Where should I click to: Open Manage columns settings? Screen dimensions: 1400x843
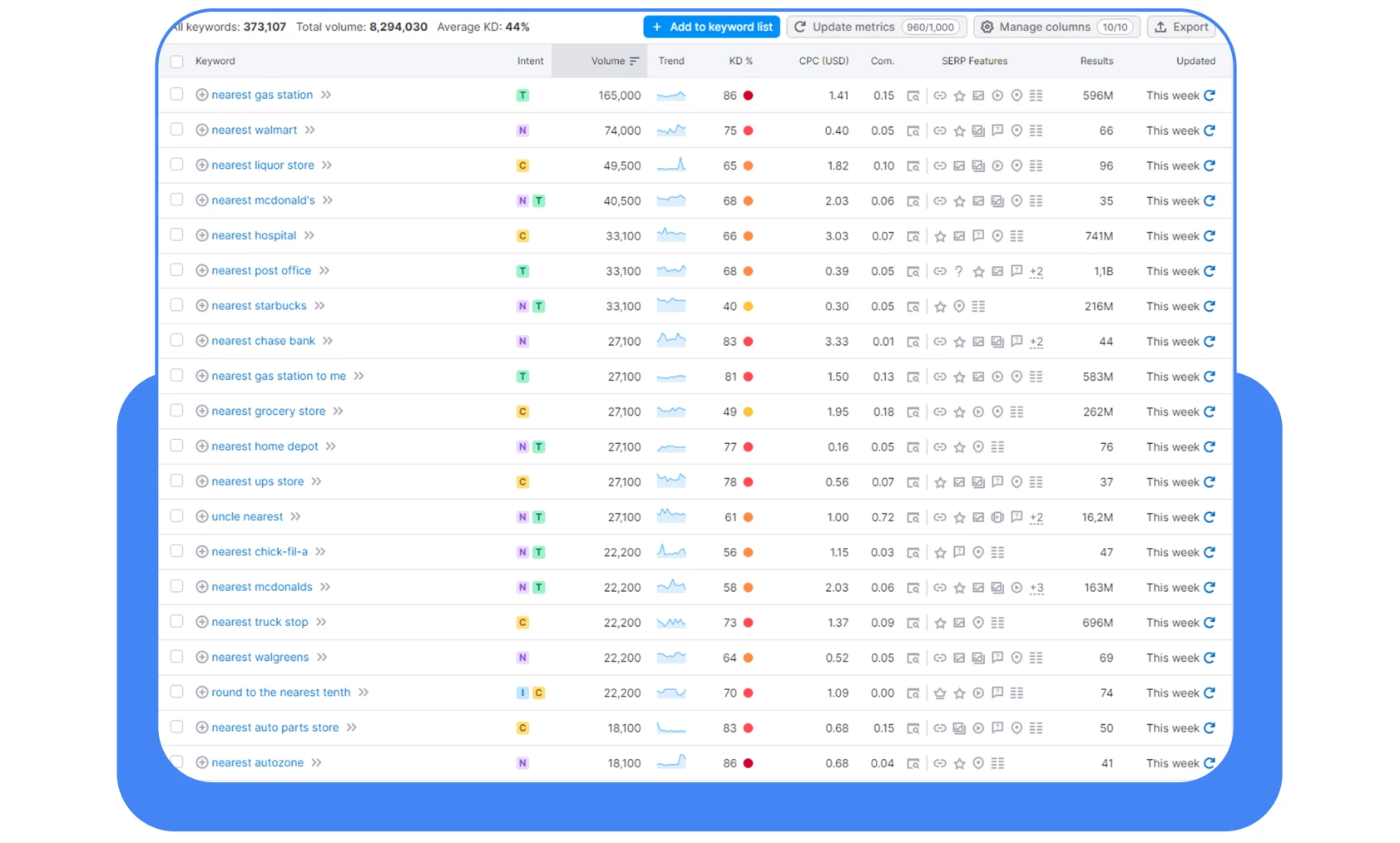[1056, 27]
